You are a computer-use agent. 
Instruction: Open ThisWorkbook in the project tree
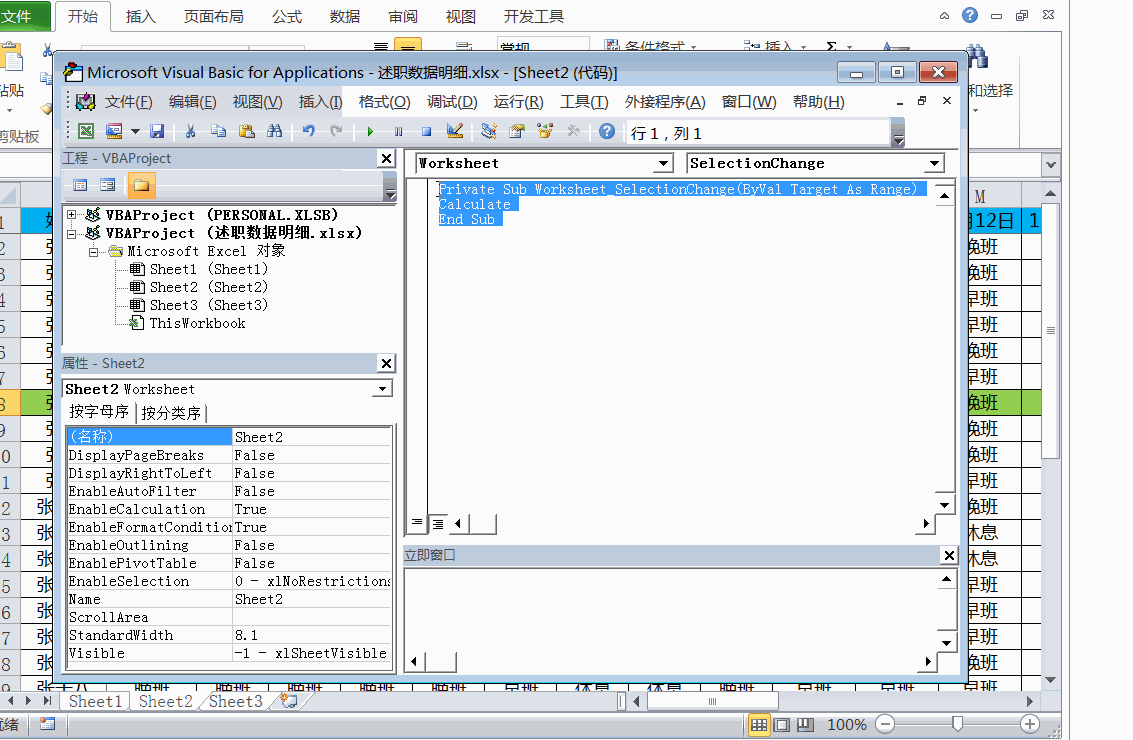click(197, 323)
